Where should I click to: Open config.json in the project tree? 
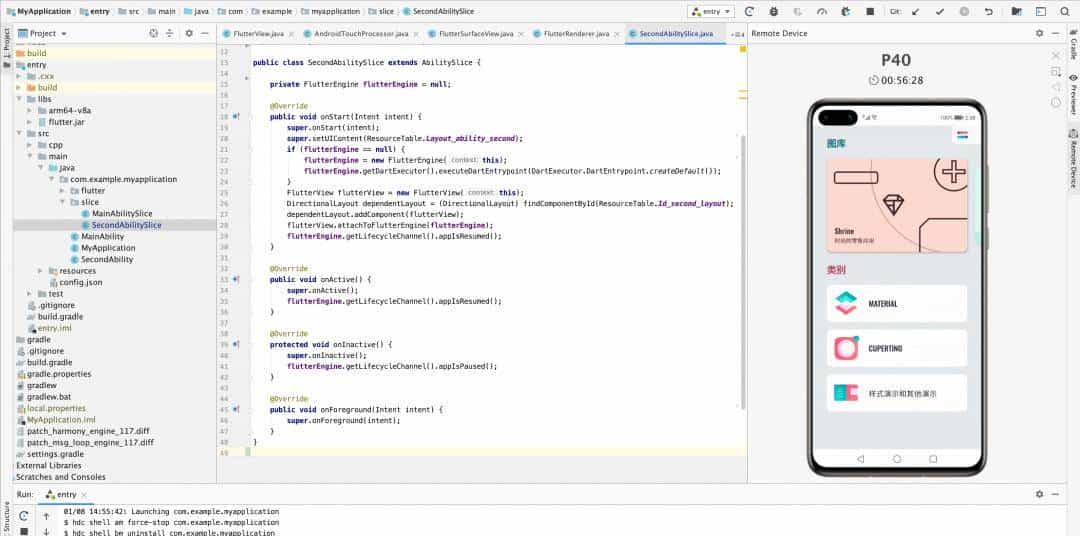(x=80, y=282)
